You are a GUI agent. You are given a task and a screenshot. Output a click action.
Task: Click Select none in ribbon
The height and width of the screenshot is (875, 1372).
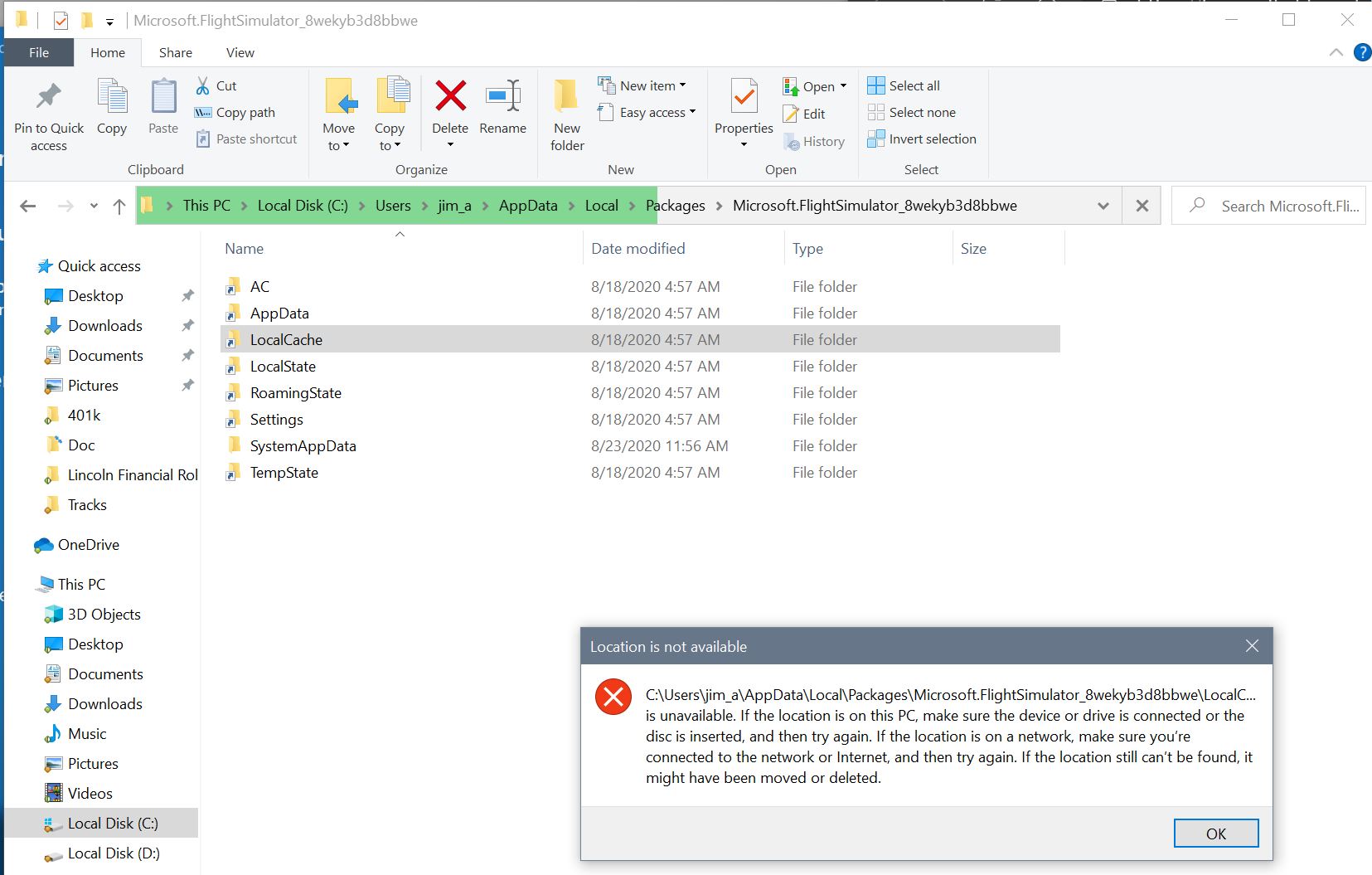coord(912,112)
